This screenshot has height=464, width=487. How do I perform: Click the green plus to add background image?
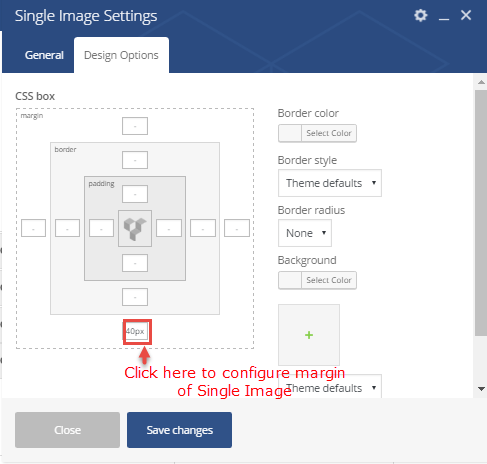pos(309,335)
